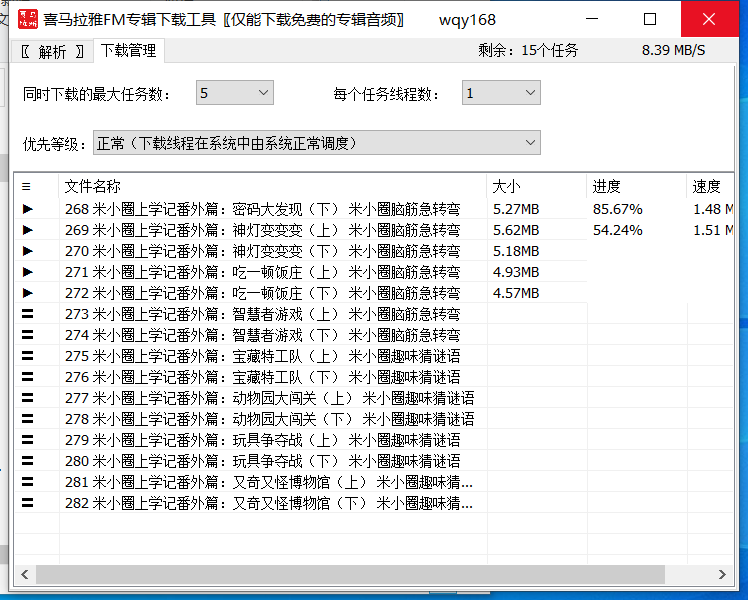Image resolution: width=748 pixels, height=600 pixels.
Task: Click the play icon for row 271
Action: click(28, 272)
